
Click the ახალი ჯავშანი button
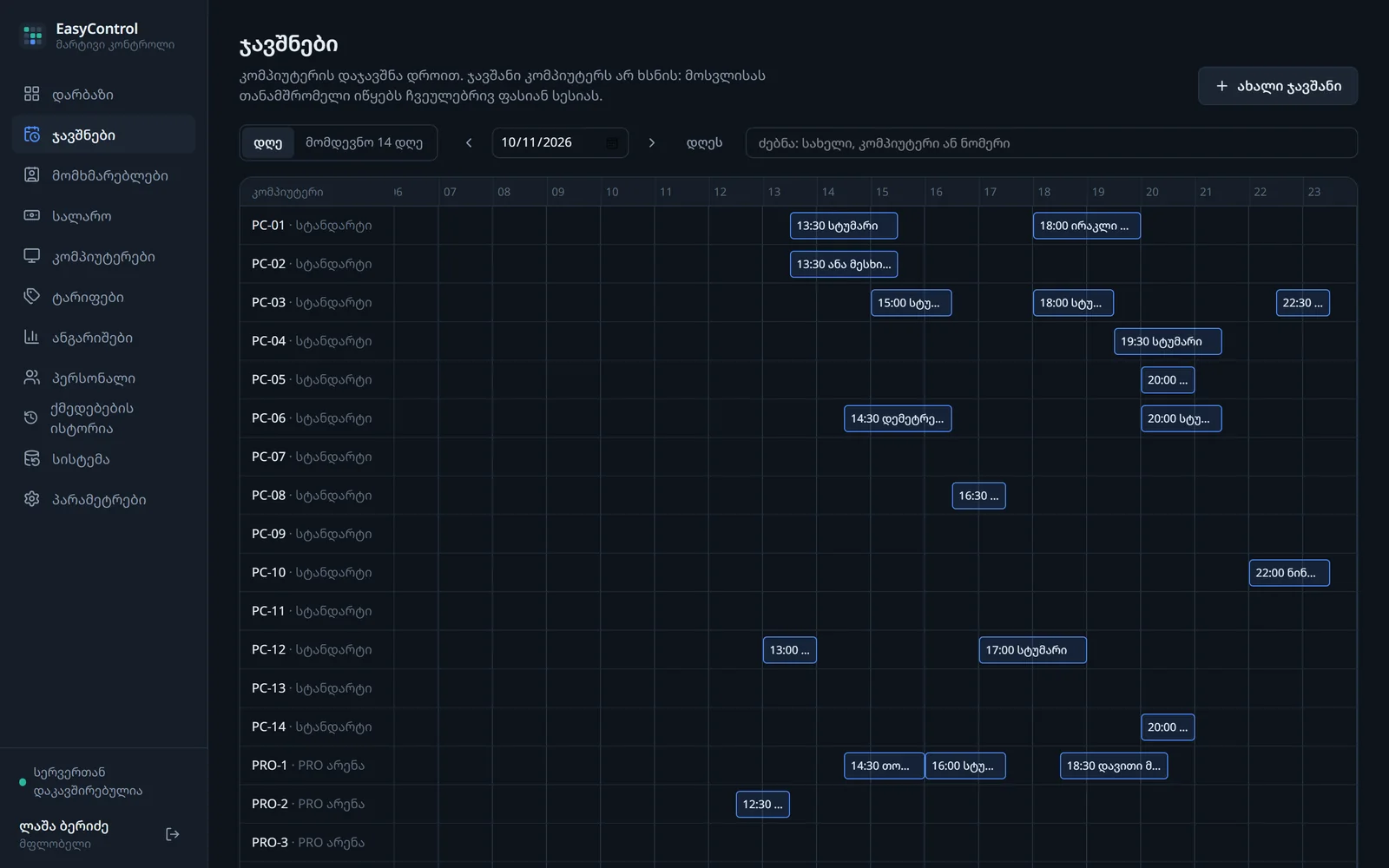[1278, 86]
